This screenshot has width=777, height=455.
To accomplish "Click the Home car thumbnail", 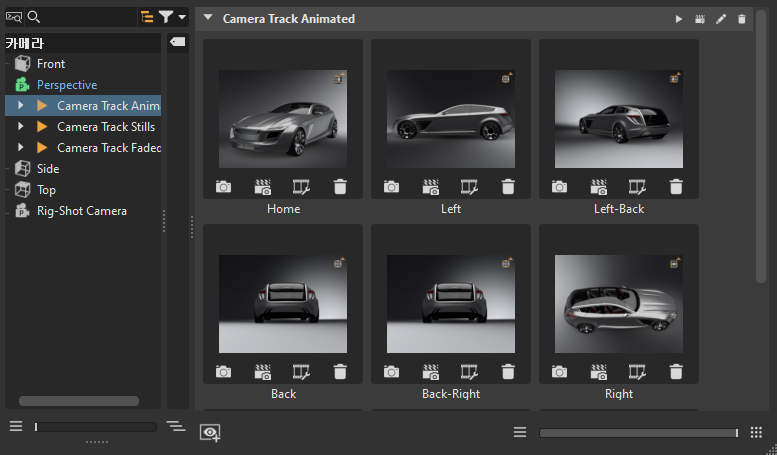I will point(283,119).
